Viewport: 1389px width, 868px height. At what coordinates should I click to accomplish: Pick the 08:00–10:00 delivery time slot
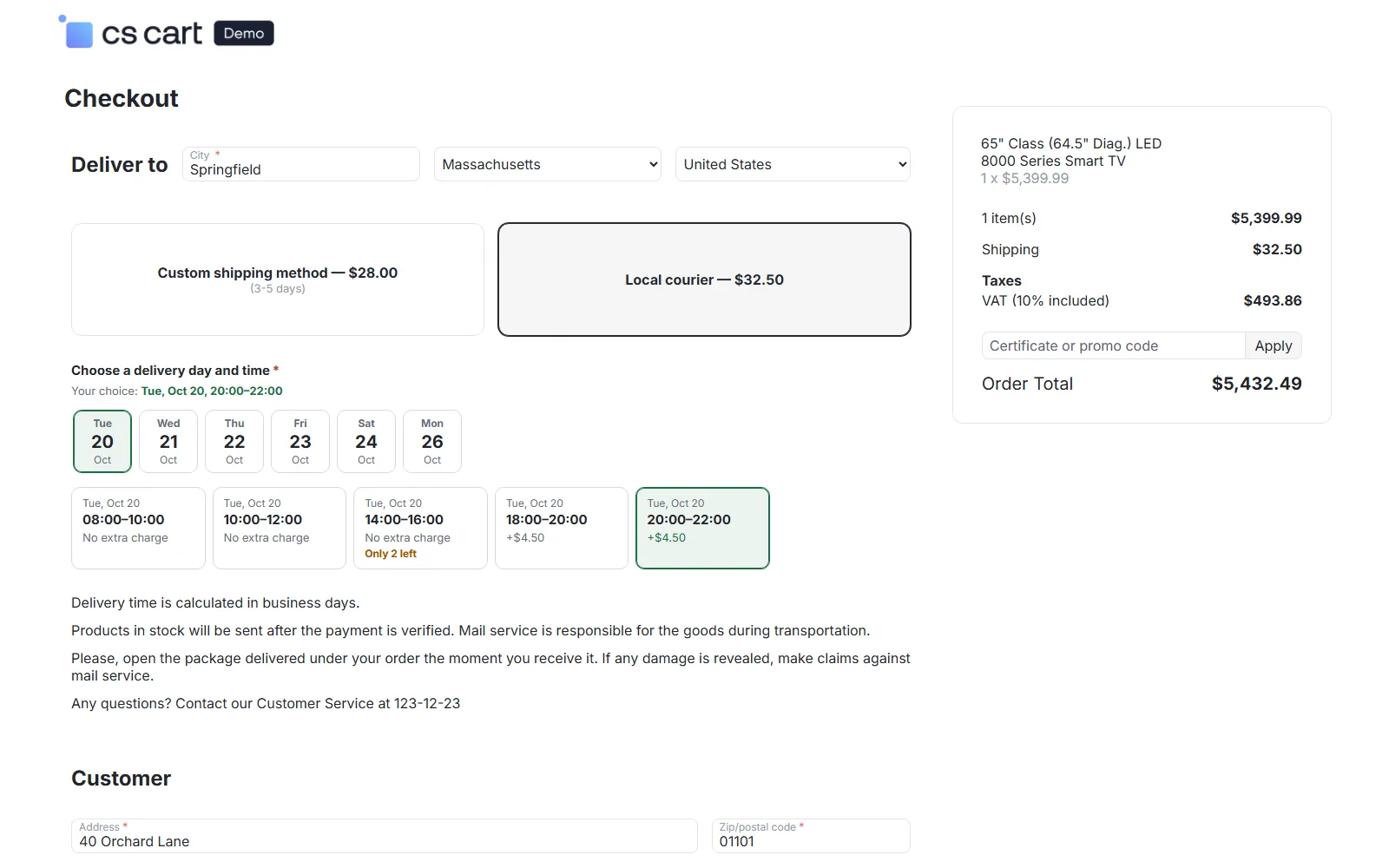pyautogui.click(x=138, y=528)
